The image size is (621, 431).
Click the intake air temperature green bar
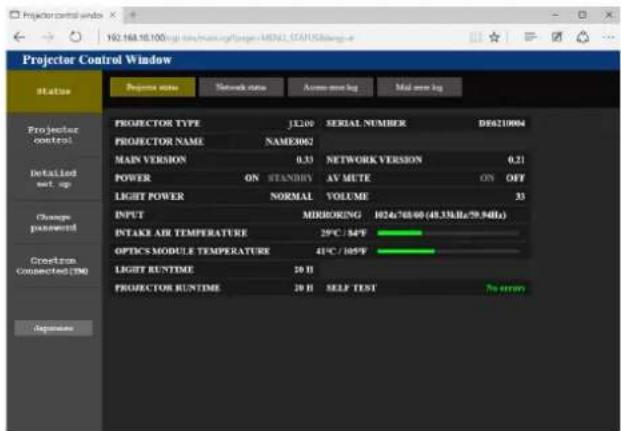point(400,233)
